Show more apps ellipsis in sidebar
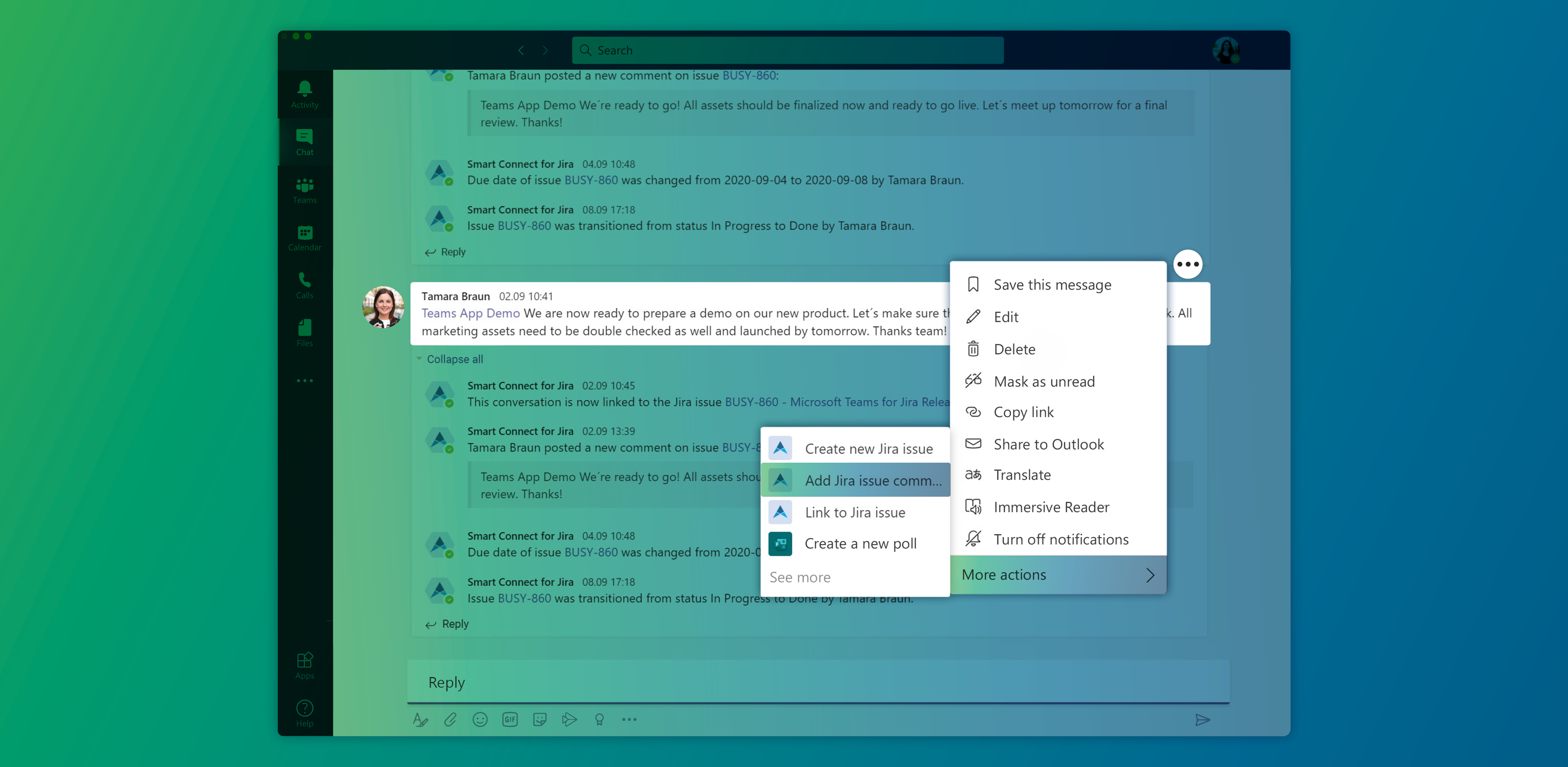The image size is (1568, 767). [304, 380]
